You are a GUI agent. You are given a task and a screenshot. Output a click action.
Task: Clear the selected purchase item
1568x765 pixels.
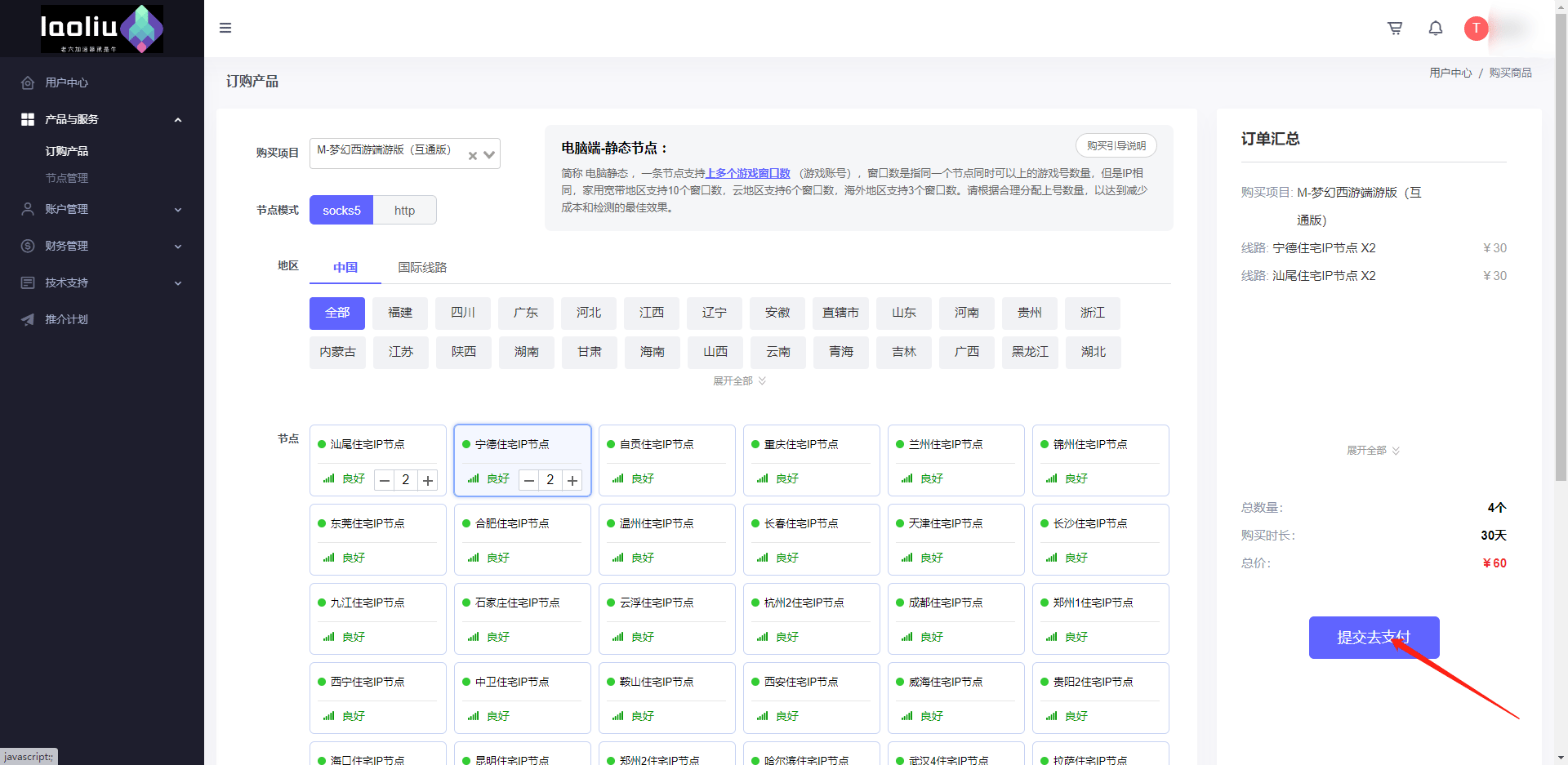pos(472,155)
